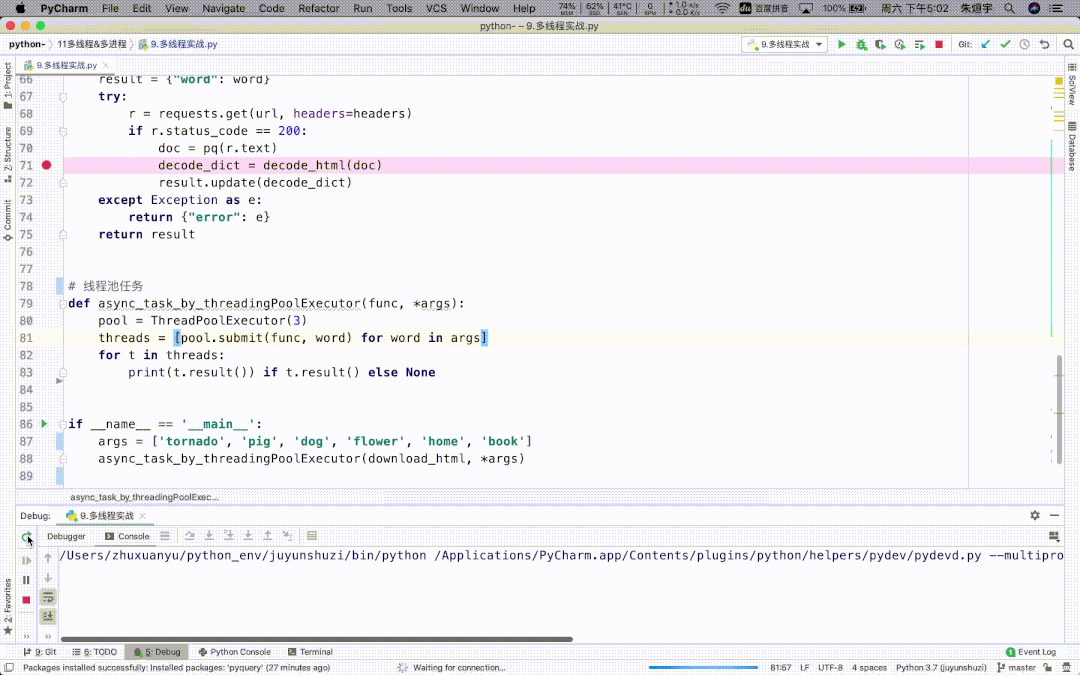Step over using the debug toolbar

[189, 536]
